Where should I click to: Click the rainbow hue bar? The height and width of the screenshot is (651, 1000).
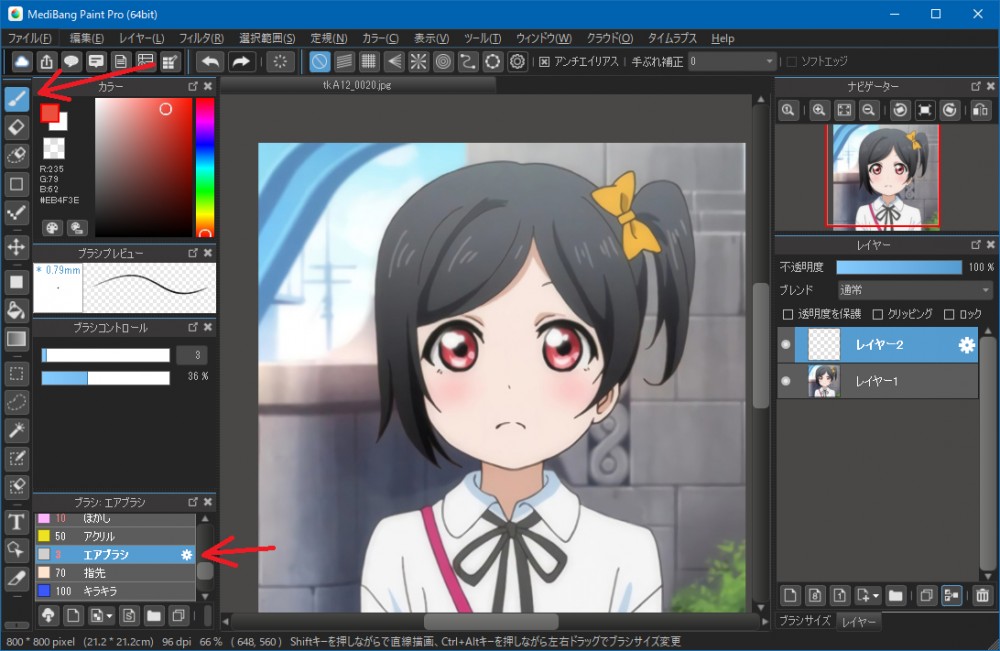point(205,167)
